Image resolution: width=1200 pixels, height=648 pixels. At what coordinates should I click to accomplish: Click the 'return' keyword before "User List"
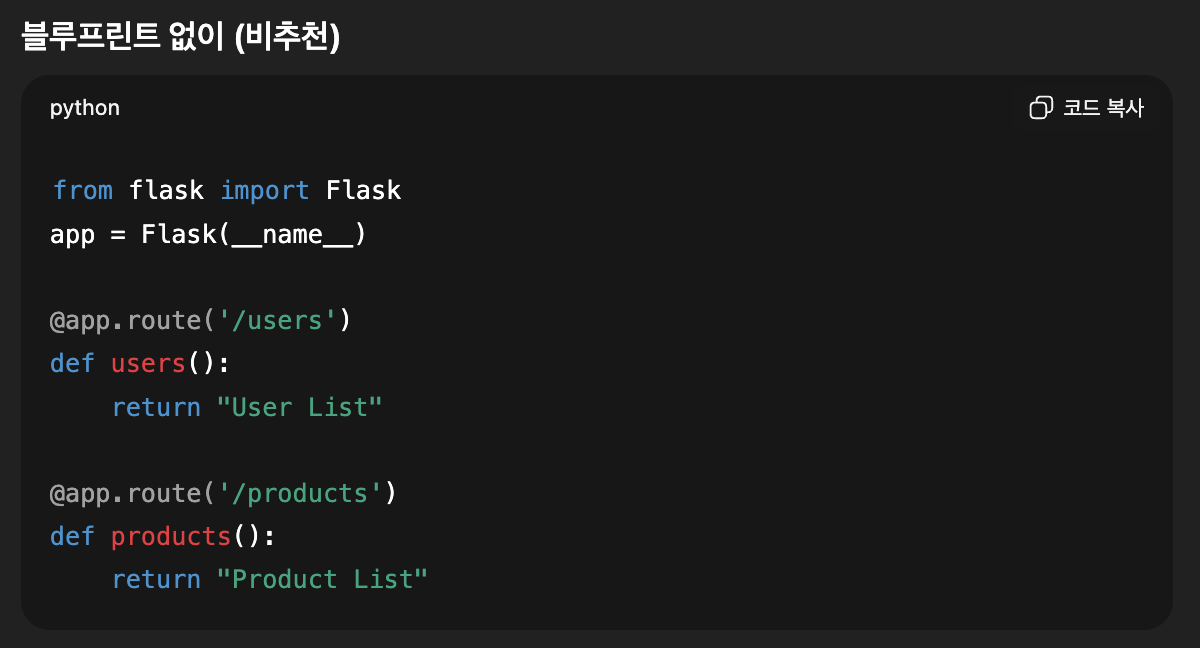156,407
